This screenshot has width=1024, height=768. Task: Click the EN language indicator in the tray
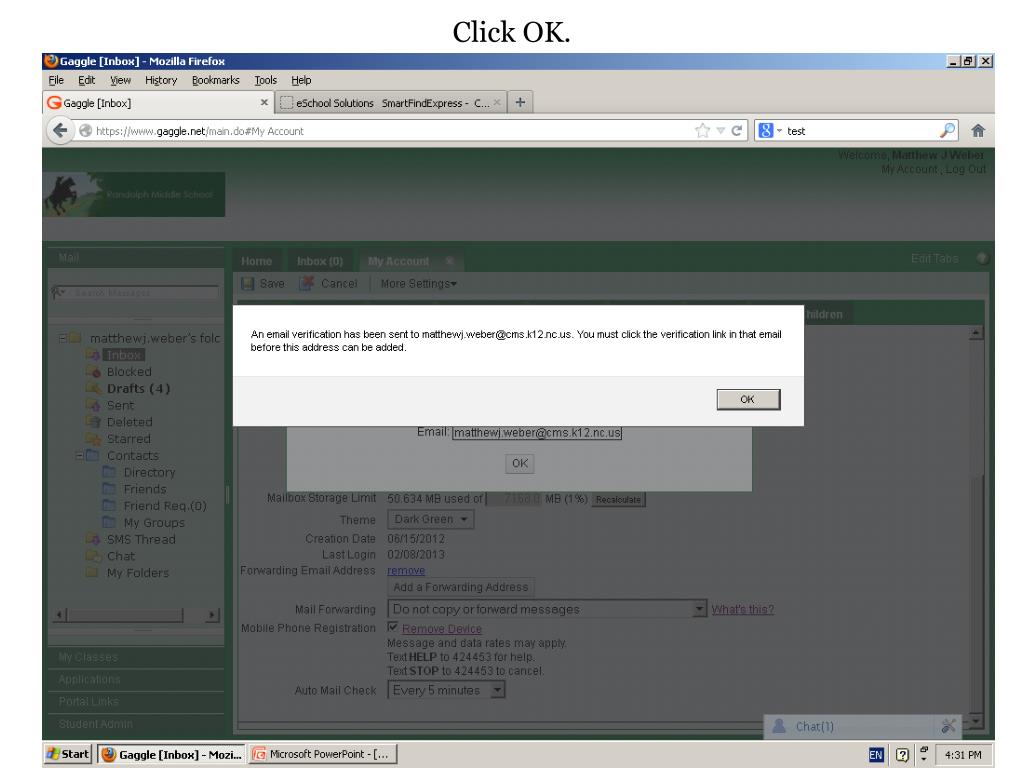[x=876, y=755]
